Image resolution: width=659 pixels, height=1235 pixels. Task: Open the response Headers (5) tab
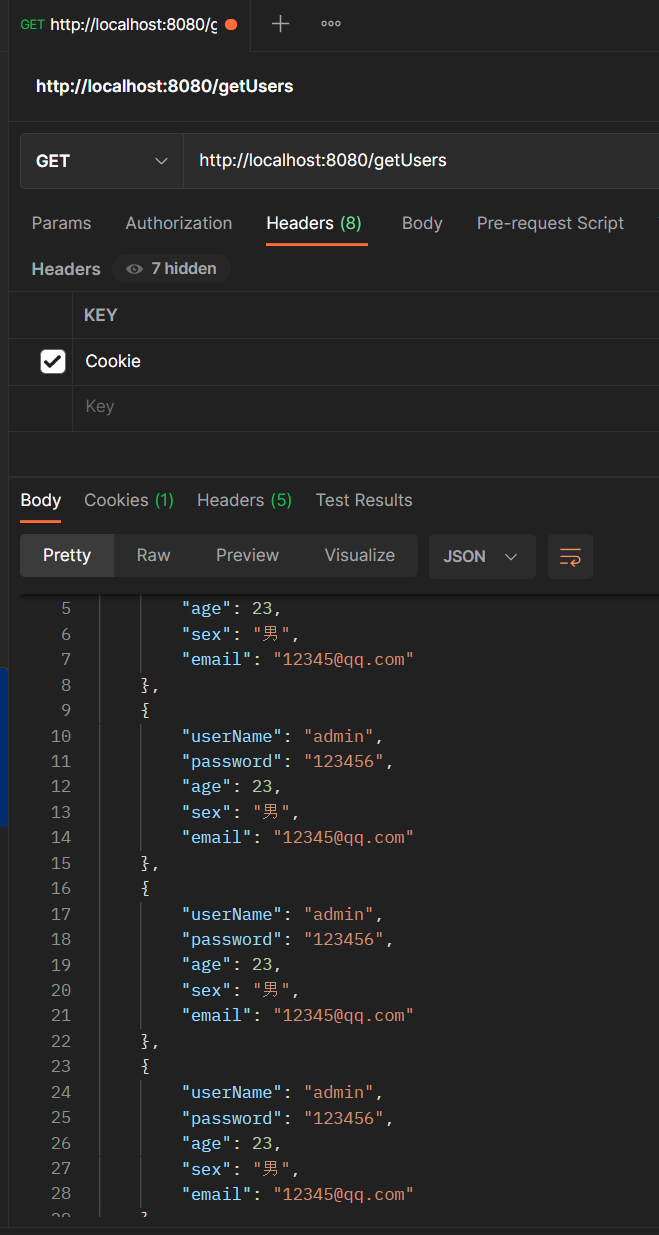[x=244, y=500]
